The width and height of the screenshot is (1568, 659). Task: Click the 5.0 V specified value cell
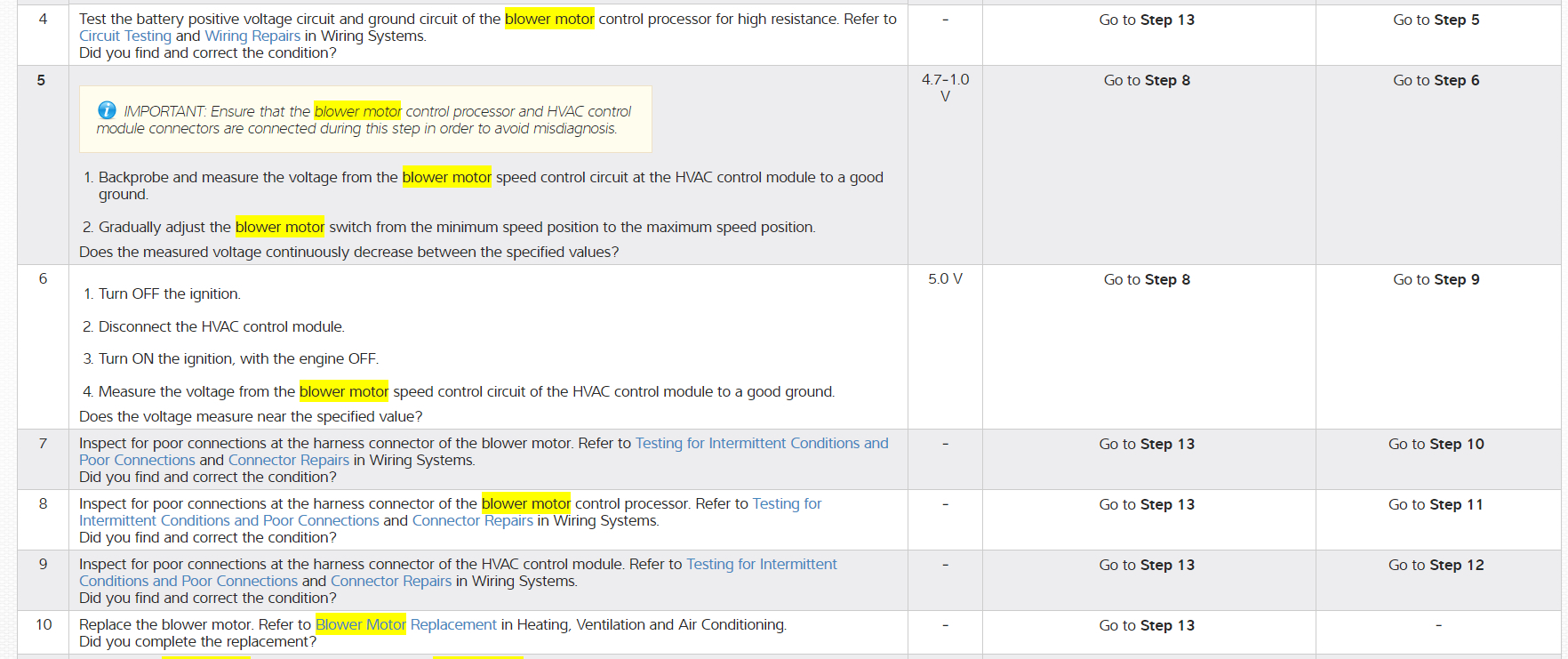tap(945, 279)
